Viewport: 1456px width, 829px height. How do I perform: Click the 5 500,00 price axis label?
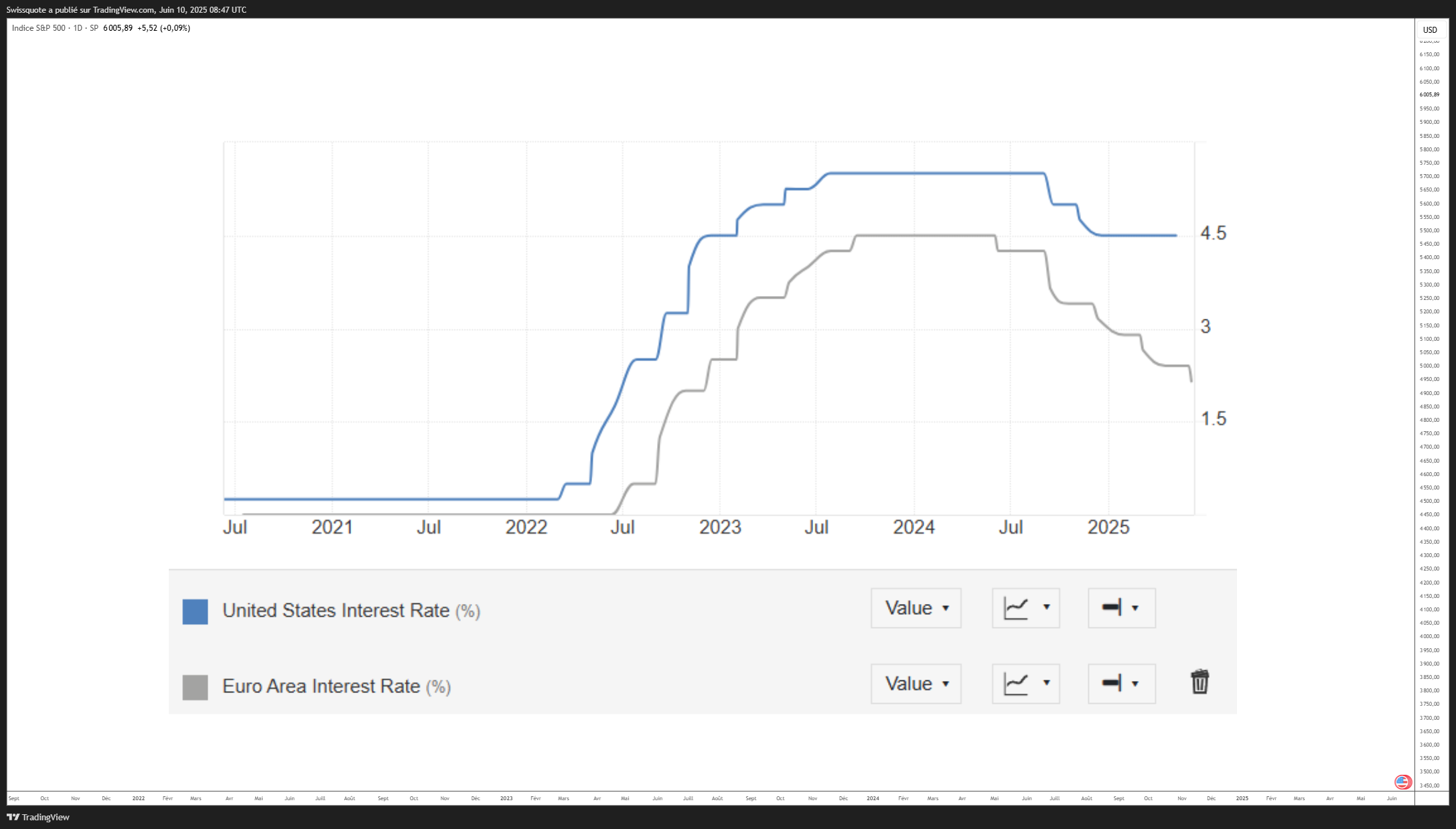click(x=1429, y=230)
